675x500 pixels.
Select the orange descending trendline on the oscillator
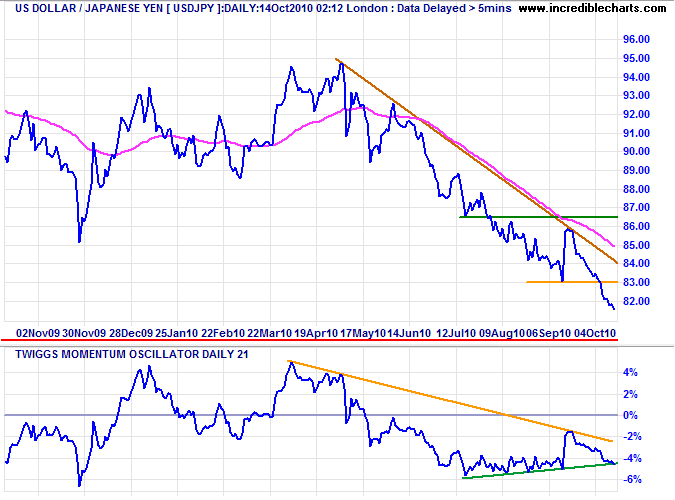coord(450,401)
